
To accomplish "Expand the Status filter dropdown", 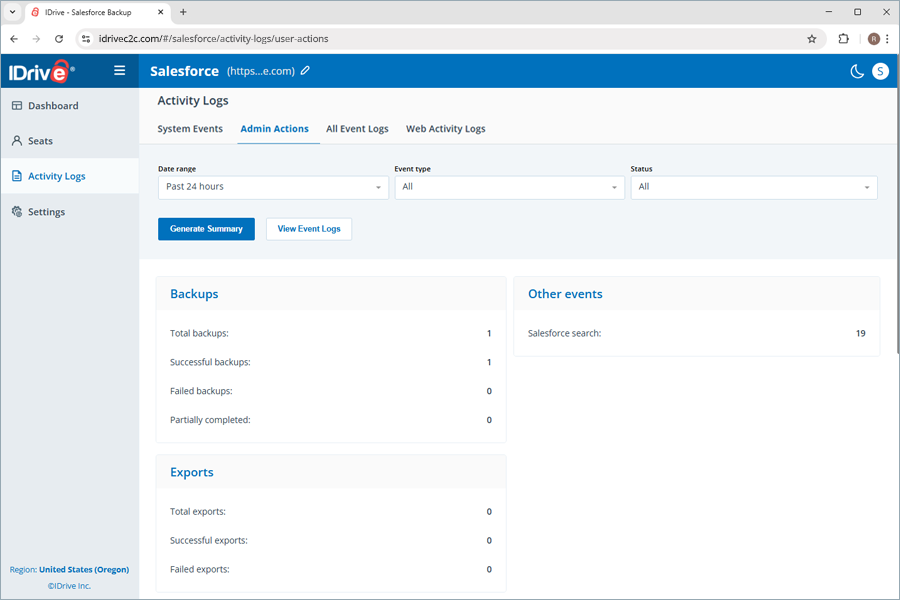I will 754,187.
